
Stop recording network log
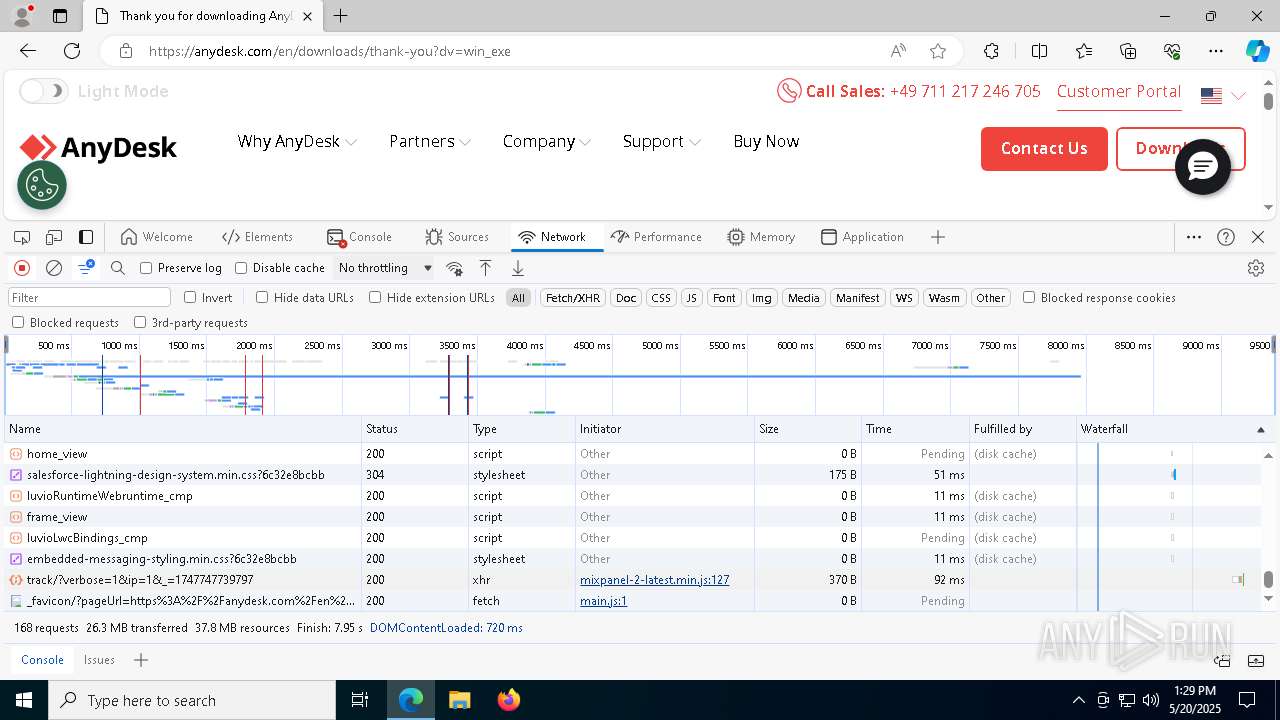click(x=22, y=268)
